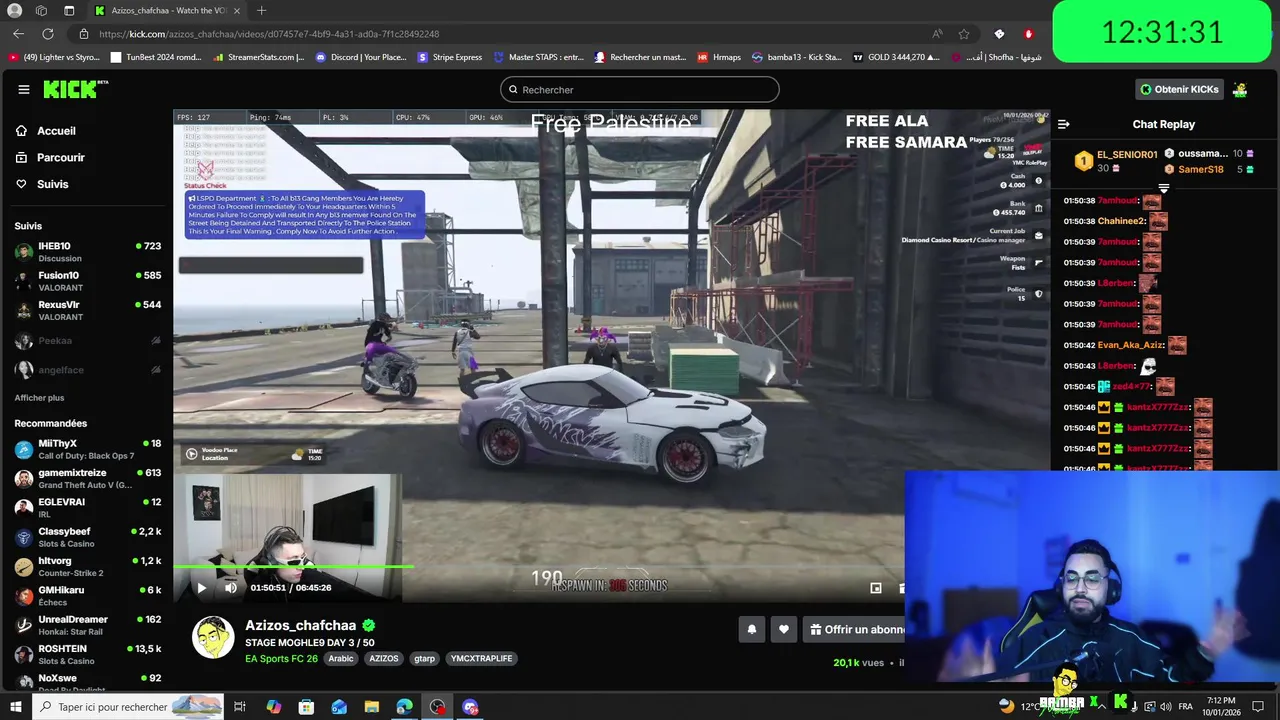This screenshot has width=1280, height=720.
Task: Open recommended channel UnrealDreamer
Action: [87, 625]
